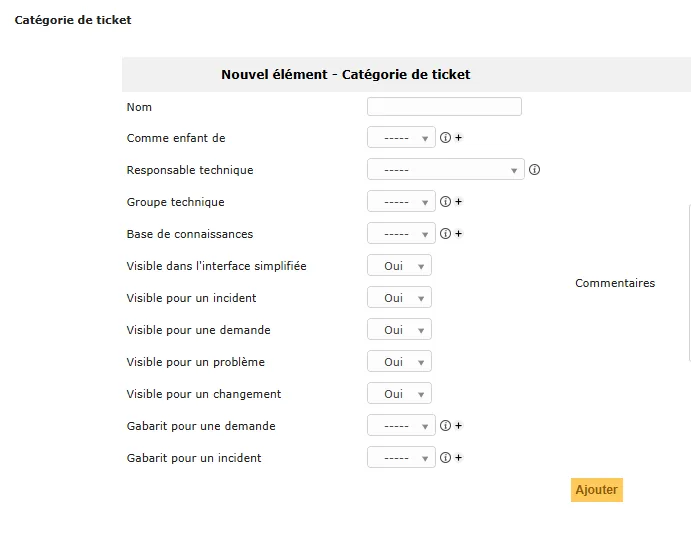
Task: Click info icon for Gabarit pour une demande
Action: pyautogui.click(x=446, y=425)
